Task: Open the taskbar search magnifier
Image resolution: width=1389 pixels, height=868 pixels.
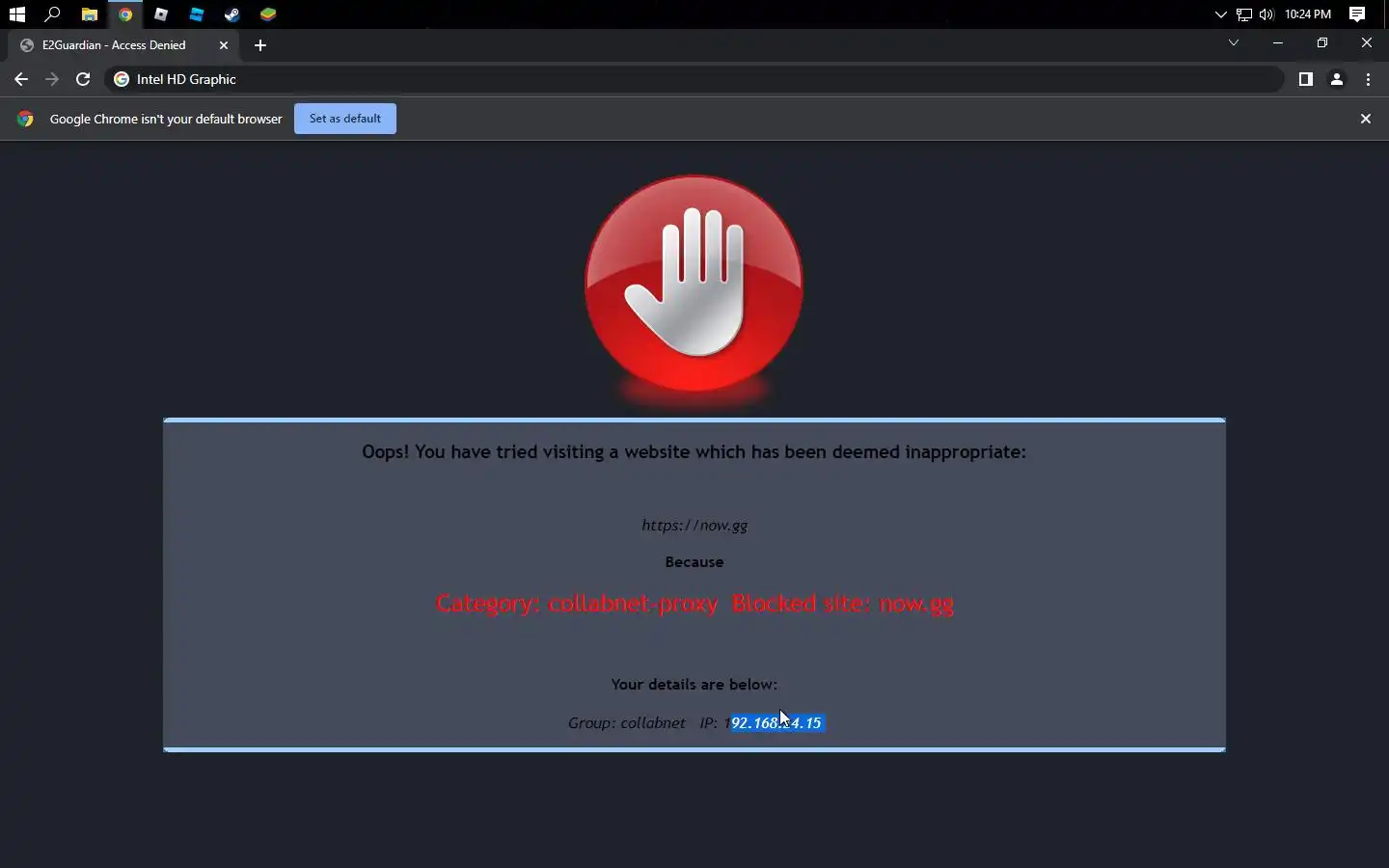Action: [53, 14]
